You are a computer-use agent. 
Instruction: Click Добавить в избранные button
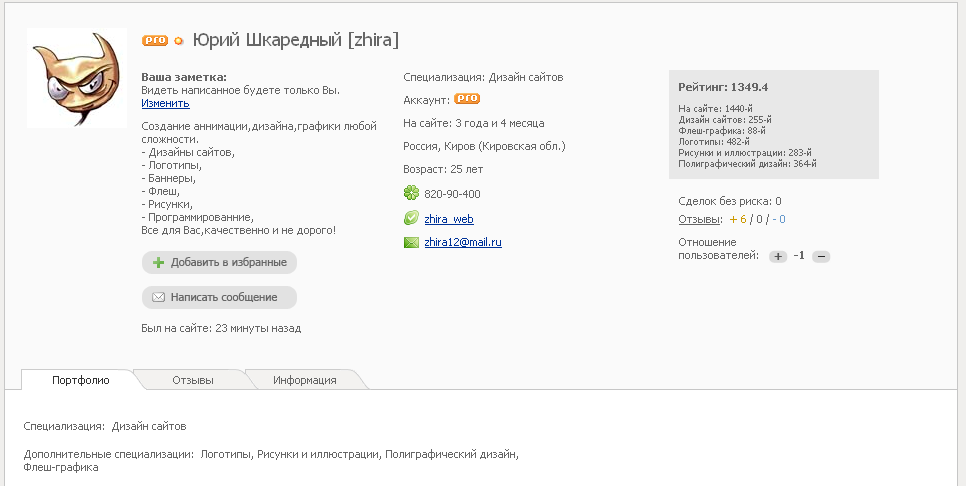[x=220, y=262]
